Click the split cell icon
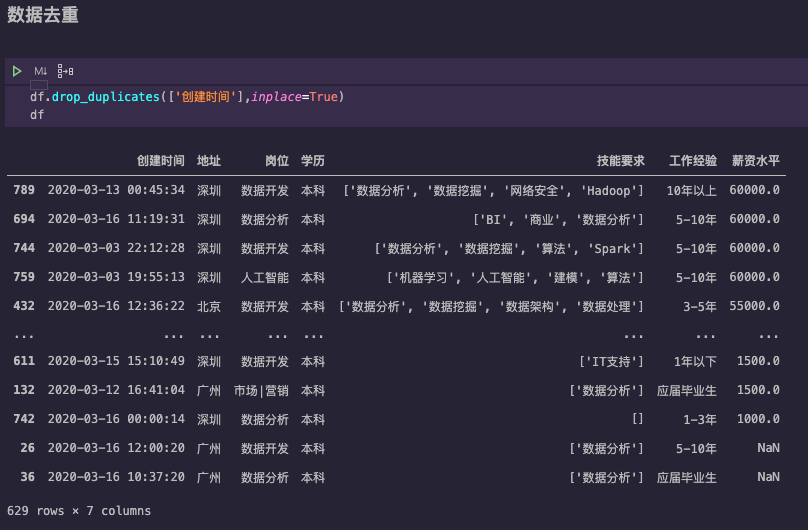 [x=66, y=71]
